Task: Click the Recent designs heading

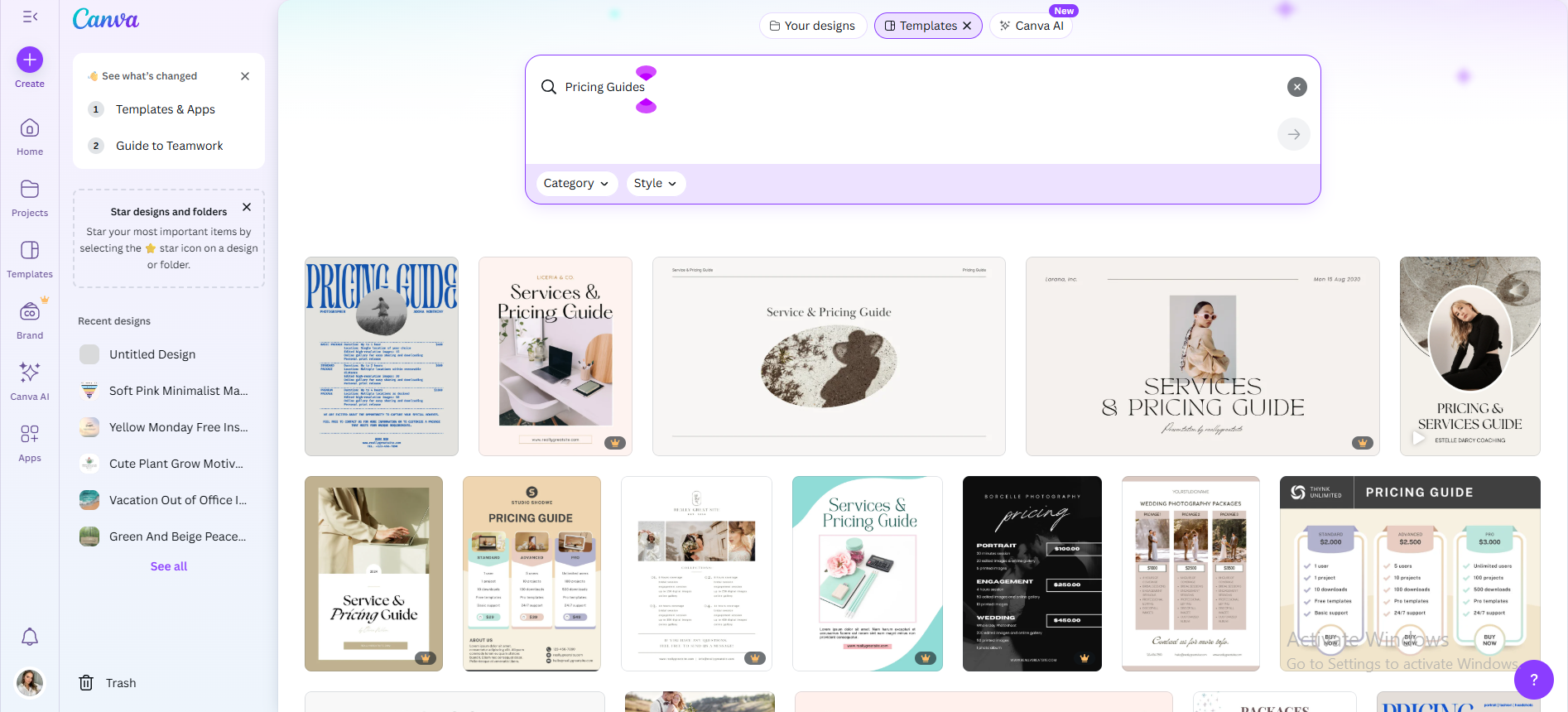Action: (x=114, y=321)
